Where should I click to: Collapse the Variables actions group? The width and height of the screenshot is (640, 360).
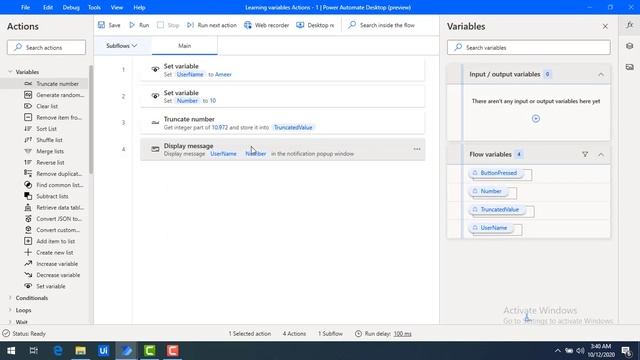(10, 72)
